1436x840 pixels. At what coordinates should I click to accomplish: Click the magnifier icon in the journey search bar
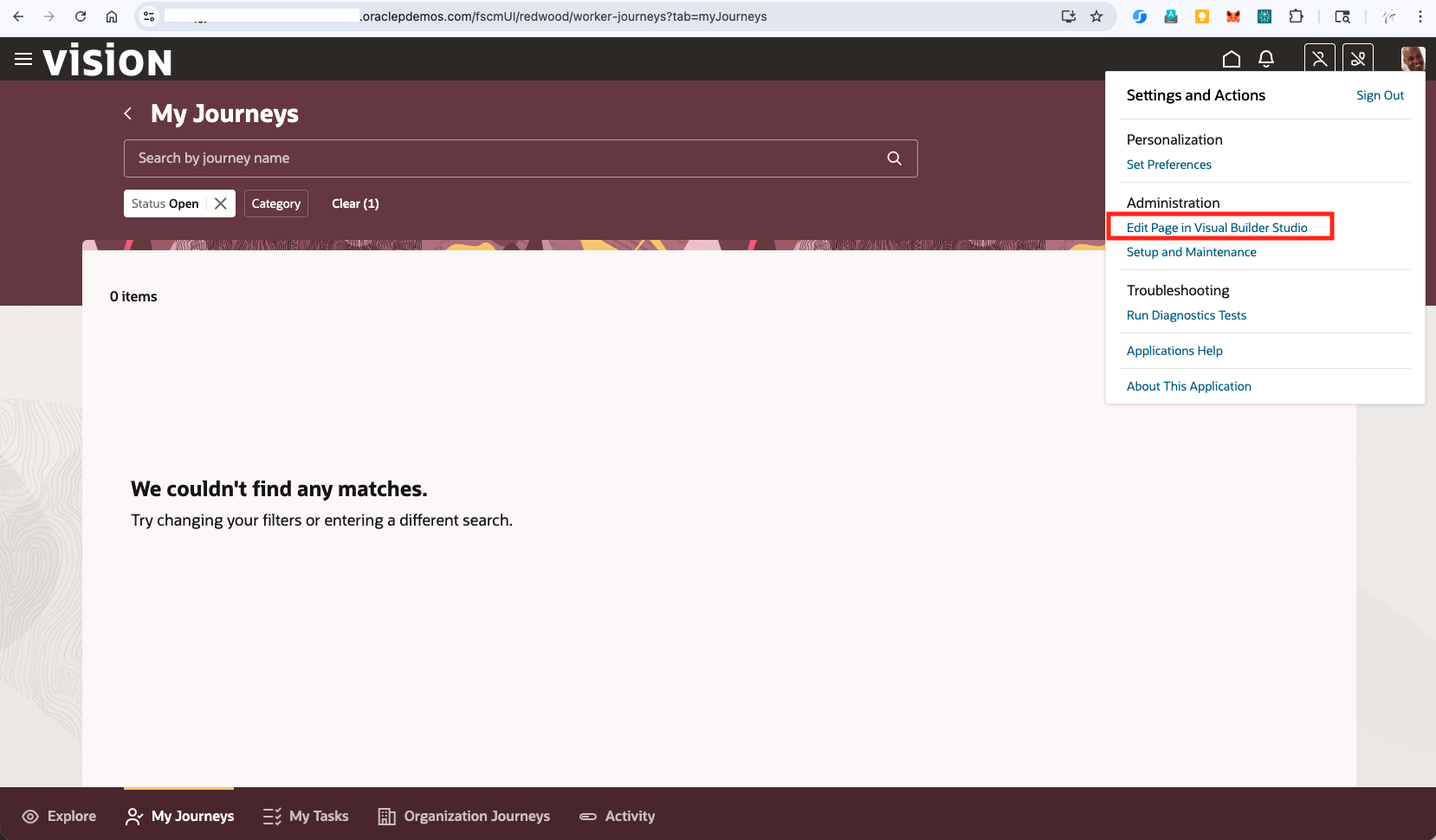893,158
